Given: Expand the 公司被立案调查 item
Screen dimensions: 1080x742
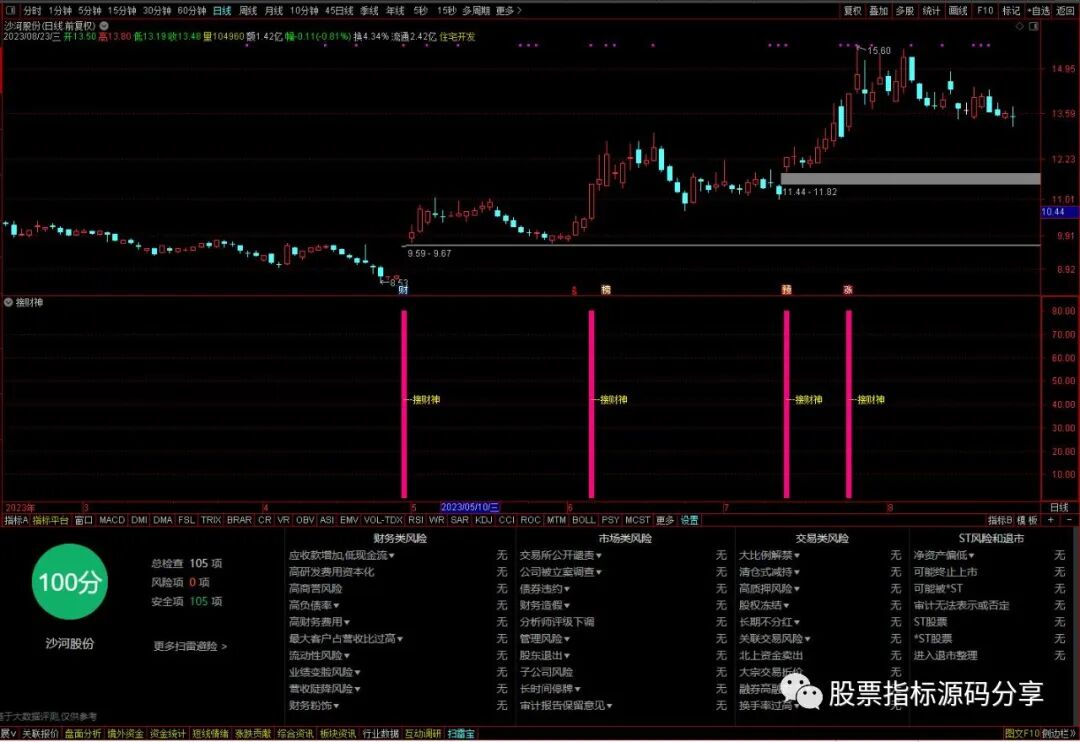Looking at the screenshot, I should pyautogui.click(x=561, y=572).
